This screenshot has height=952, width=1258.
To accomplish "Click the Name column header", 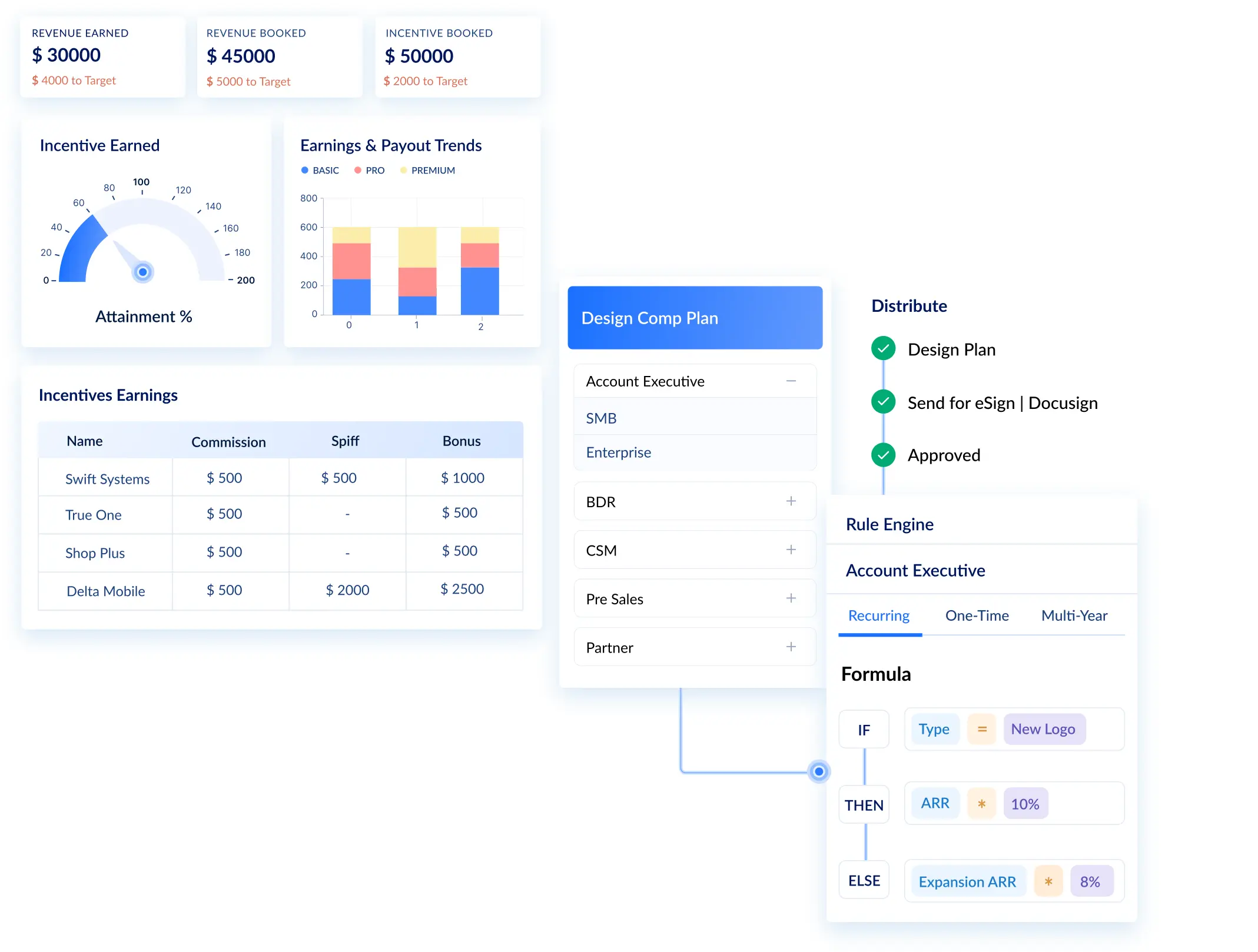I will pyautogui.click(x=85, y=441).
